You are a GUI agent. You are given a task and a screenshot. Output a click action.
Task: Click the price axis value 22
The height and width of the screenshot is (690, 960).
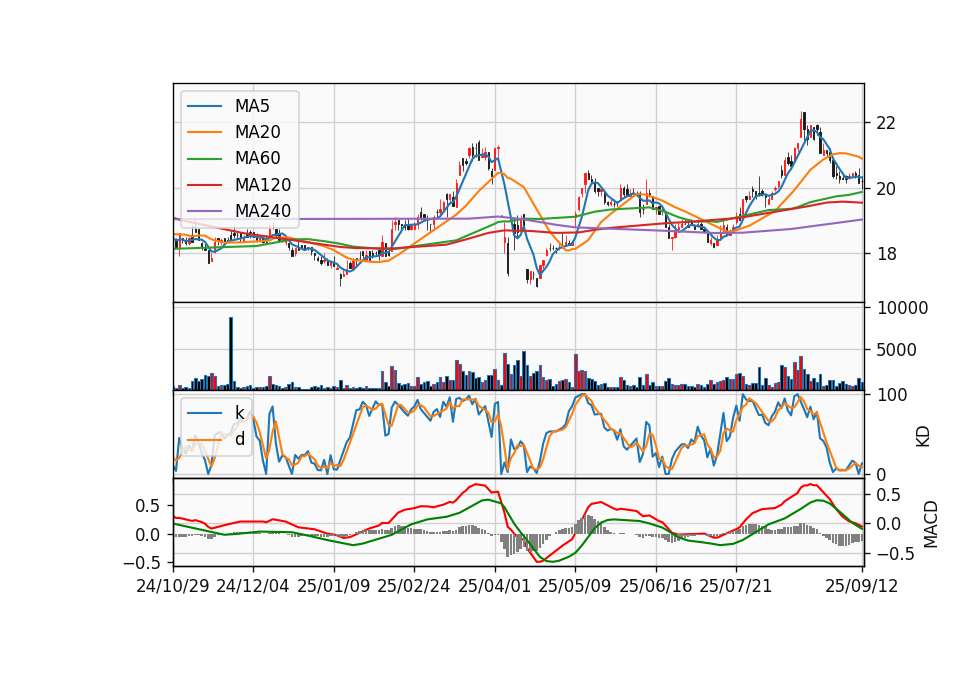click(886, 123)
